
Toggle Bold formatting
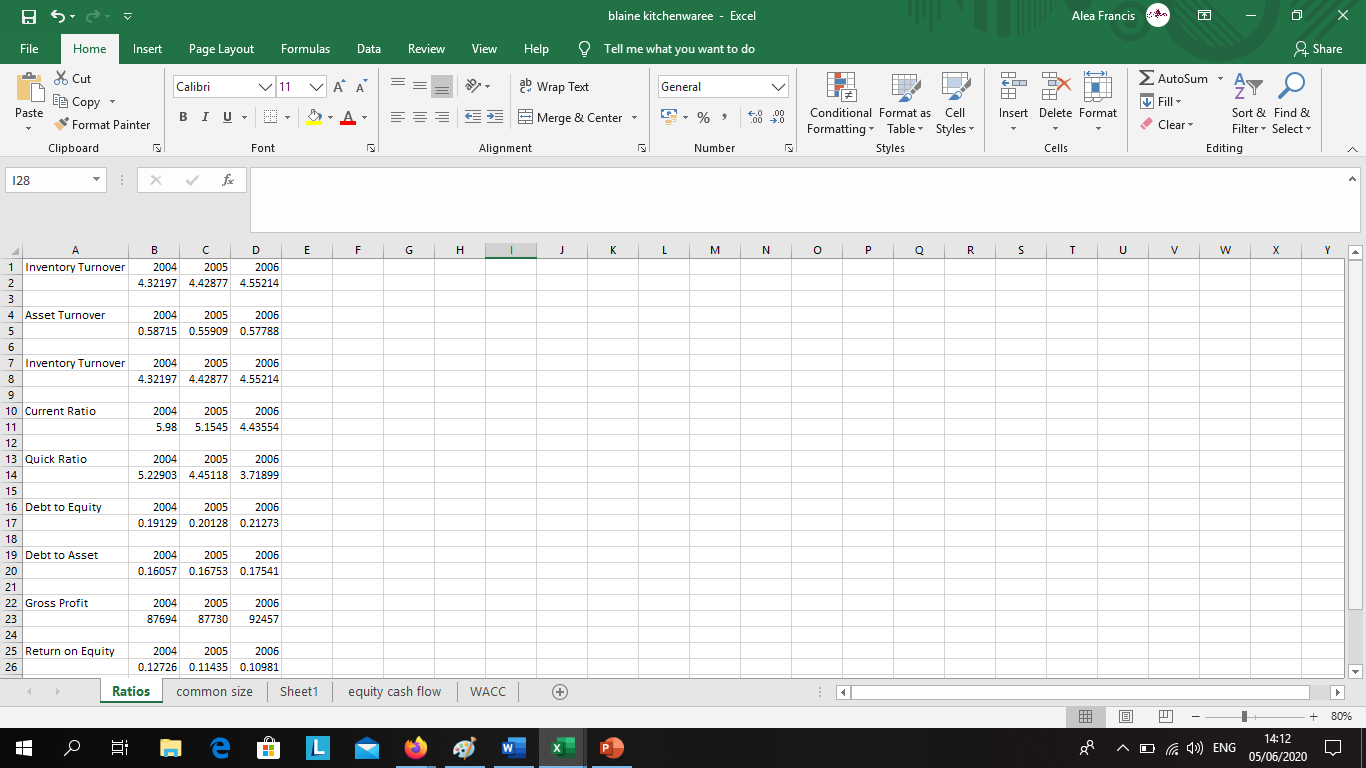pos(184,118)
